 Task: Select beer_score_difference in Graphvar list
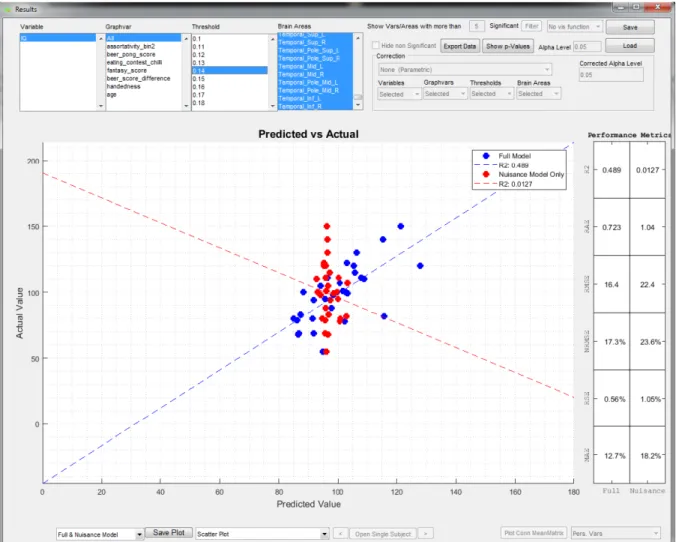144,78
